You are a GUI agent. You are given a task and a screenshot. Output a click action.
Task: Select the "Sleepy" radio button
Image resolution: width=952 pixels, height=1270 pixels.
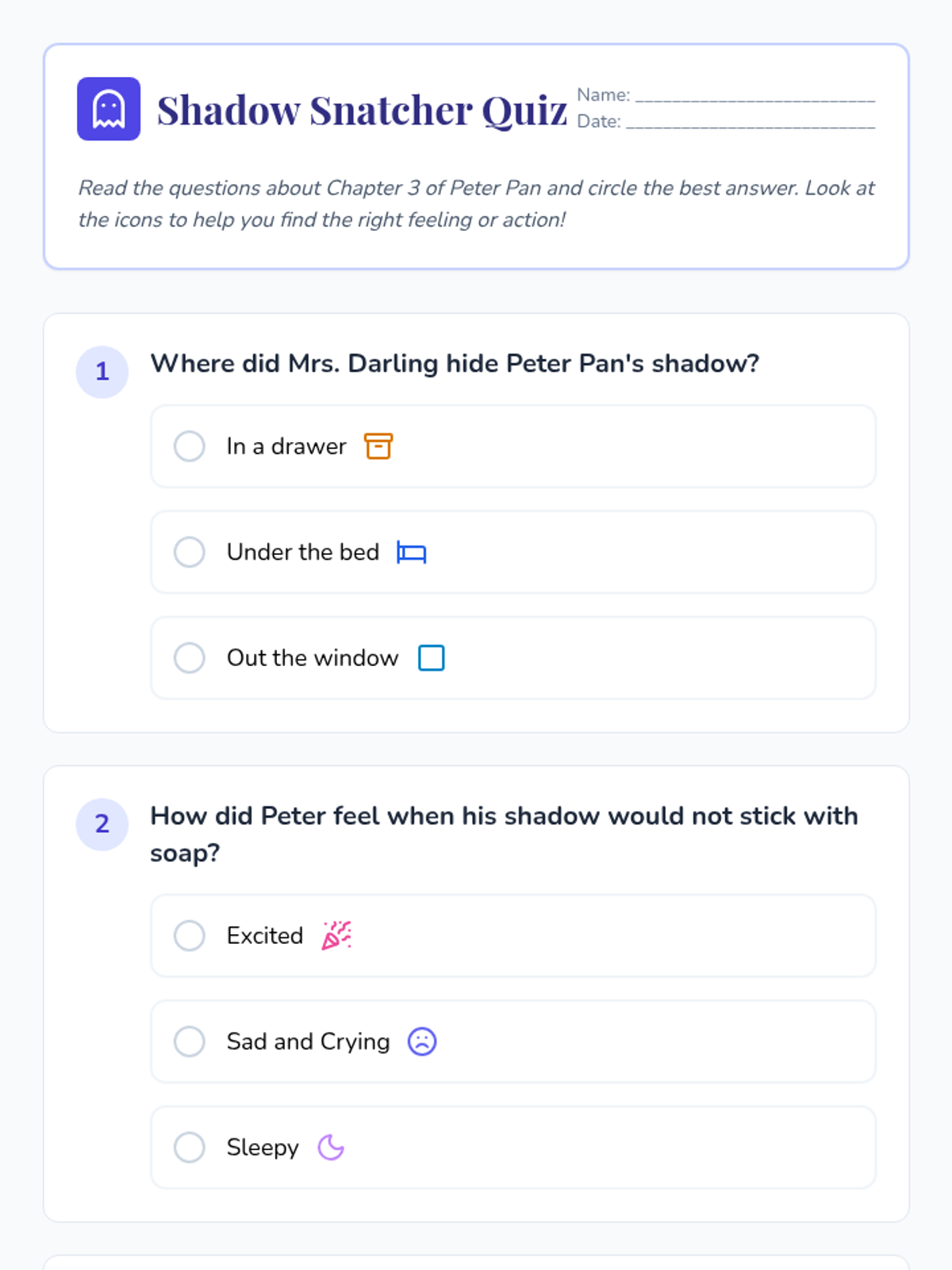[x=190, y=1147]
